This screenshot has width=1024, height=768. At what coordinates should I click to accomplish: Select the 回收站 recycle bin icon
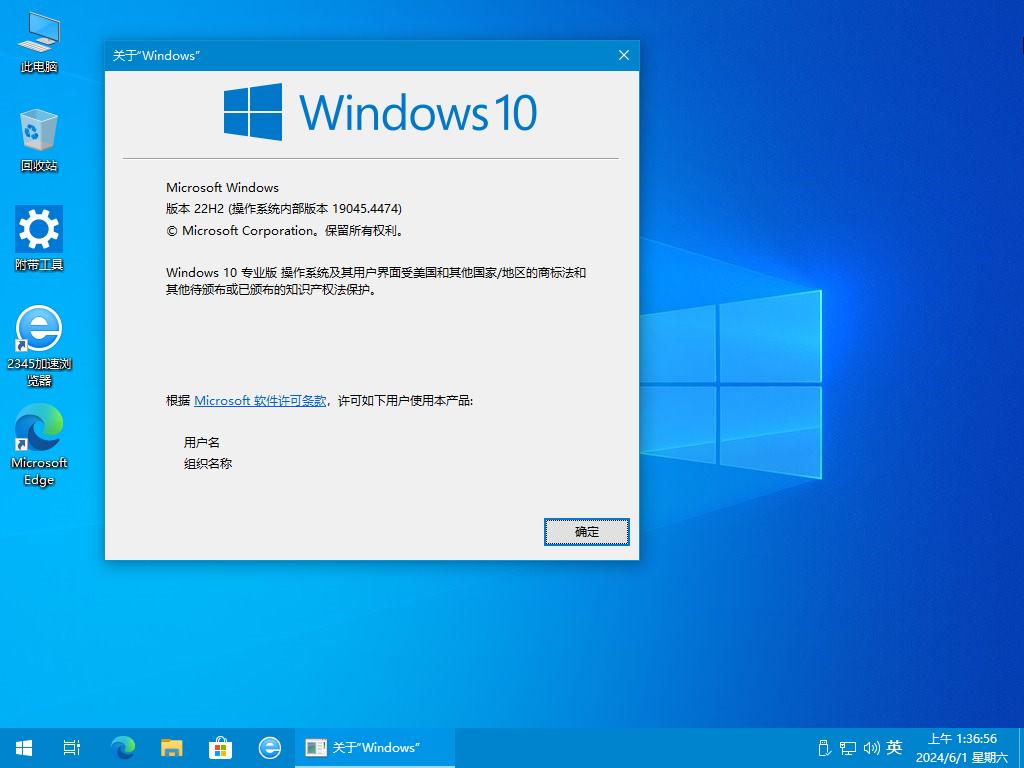[39, 140]
